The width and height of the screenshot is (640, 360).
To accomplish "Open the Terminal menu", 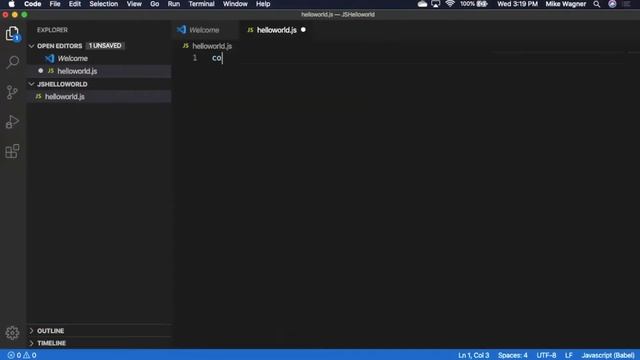I will (x=201, y=4).
